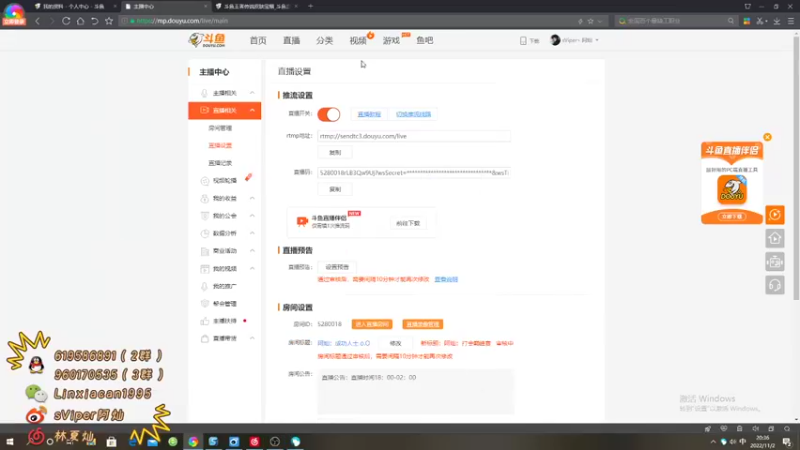Collapse the orange 直播相关 section chevron

(252, 110)
